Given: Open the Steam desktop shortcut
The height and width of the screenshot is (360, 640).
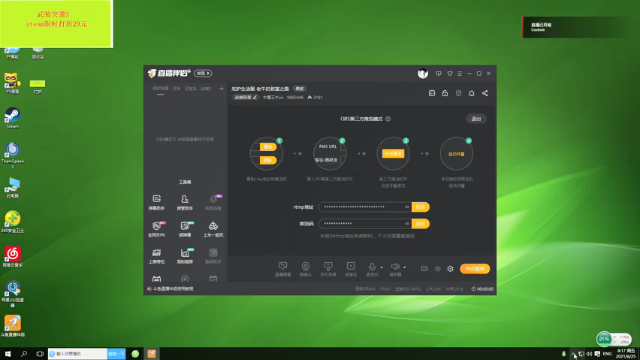Looking at the screenshot, I should click(x=12, y=118).
